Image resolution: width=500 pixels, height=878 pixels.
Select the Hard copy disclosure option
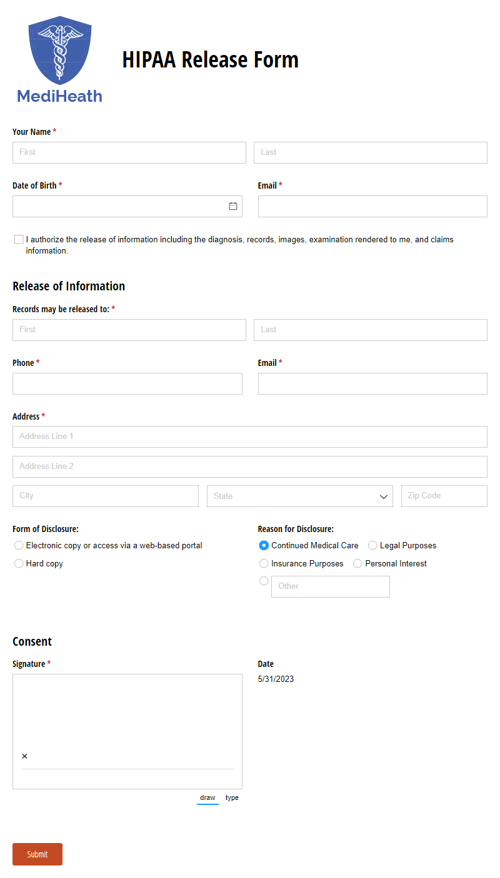coord(19,563)
